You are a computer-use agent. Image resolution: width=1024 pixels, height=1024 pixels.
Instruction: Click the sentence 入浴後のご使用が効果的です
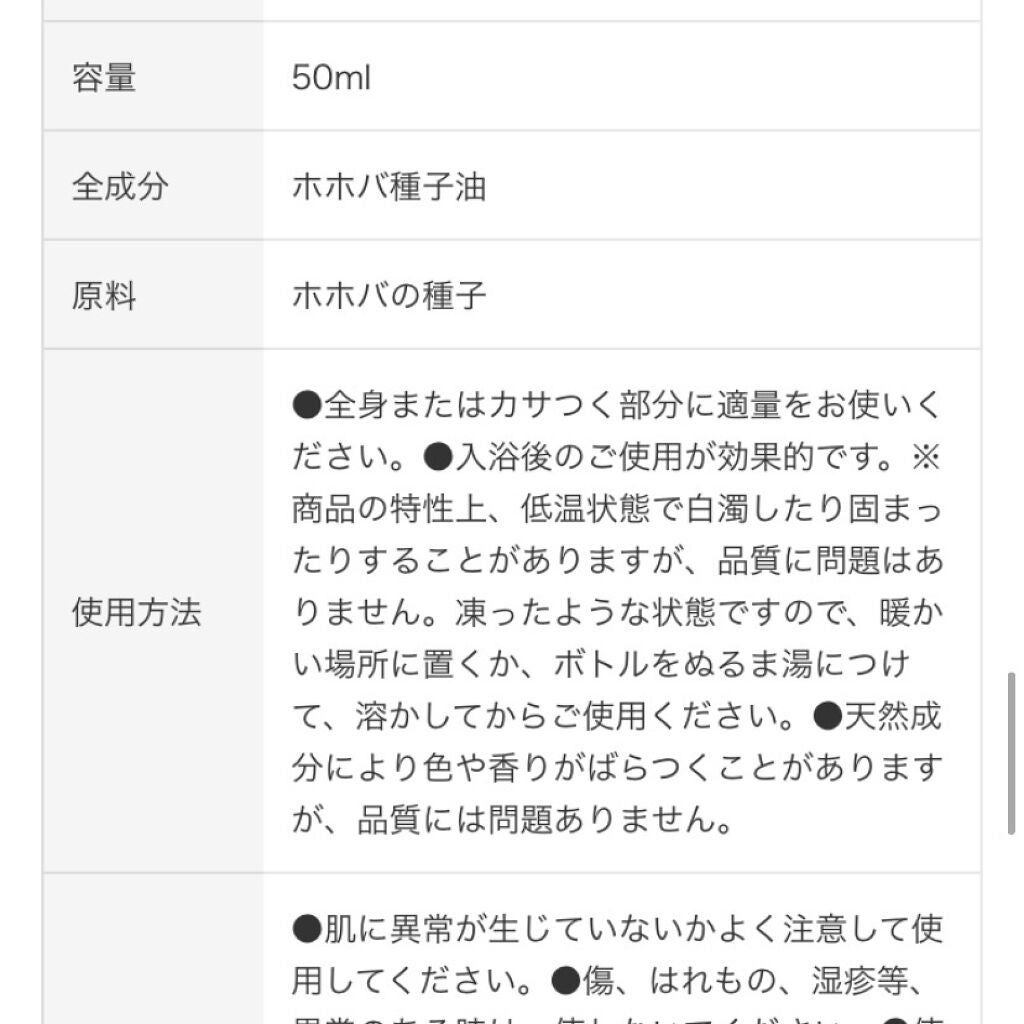point(673,457)
